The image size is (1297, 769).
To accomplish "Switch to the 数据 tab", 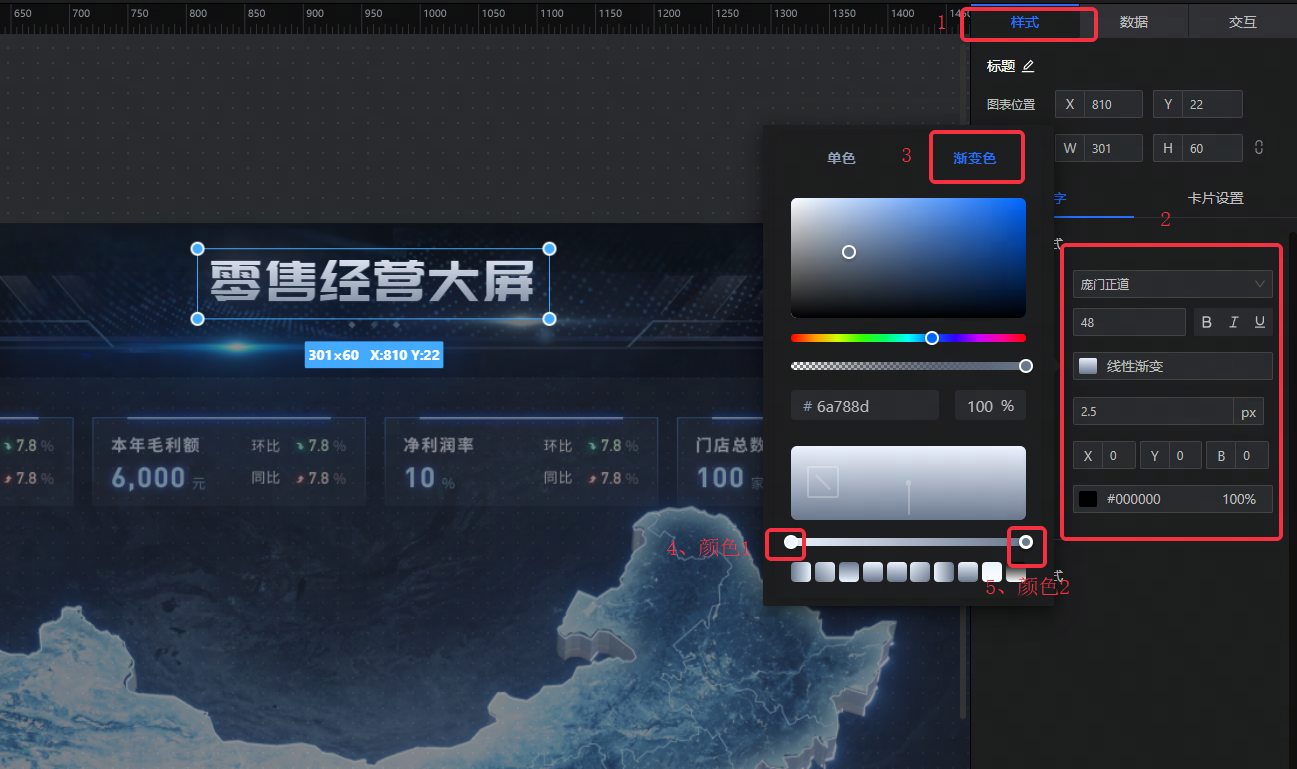I will (x=1134, y=22).
